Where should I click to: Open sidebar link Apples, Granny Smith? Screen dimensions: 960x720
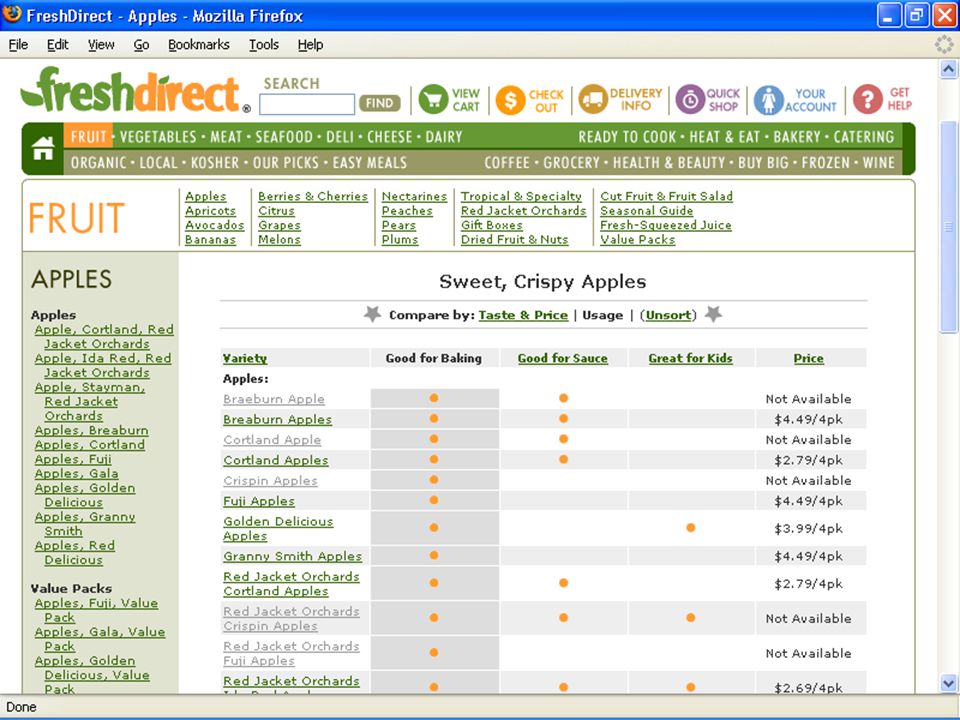[x=85, y=524]
